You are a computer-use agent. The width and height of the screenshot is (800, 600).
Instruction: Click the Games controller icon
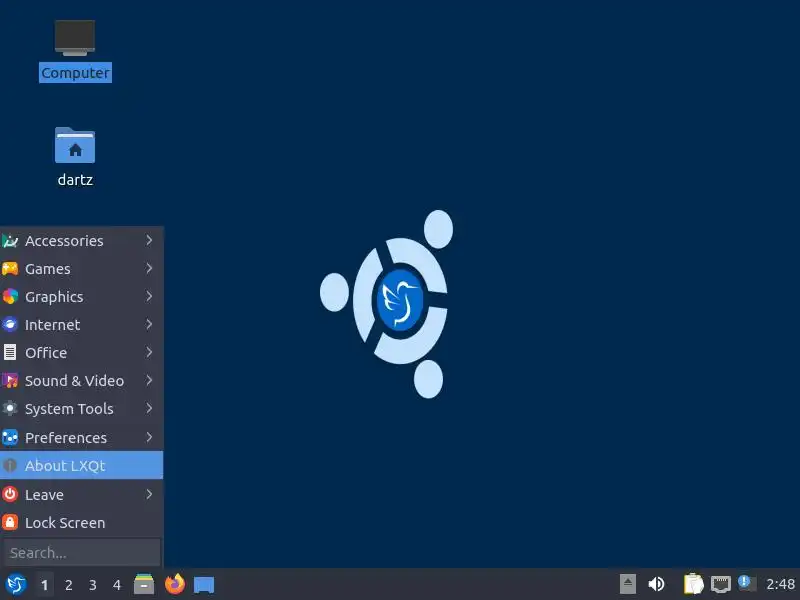click(10, 268)
